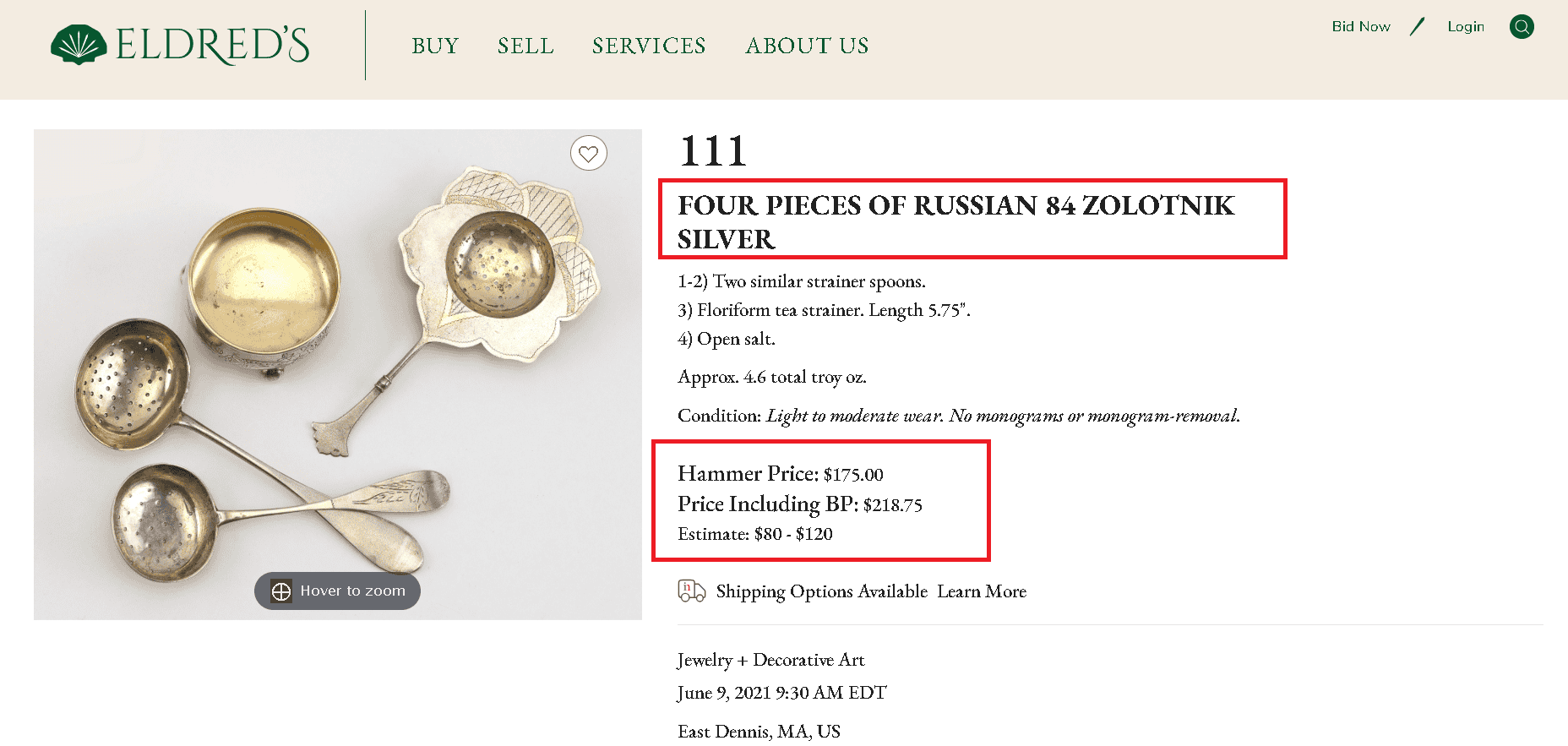Select the Jewelry + Decorative Art category
The width and height of the screenshot is (1568, 746).
(770, 660)
